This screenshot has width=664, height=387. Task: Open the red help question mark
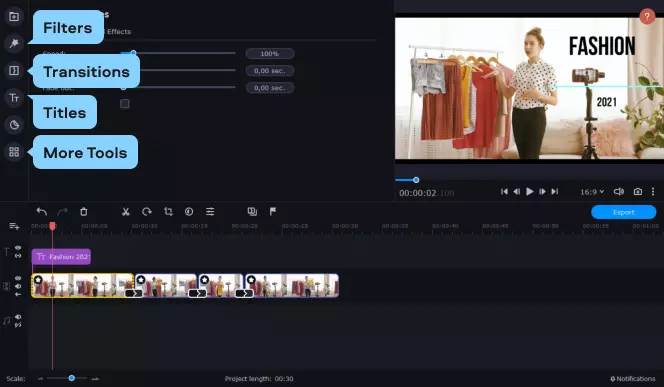click(x=647, y=17)
